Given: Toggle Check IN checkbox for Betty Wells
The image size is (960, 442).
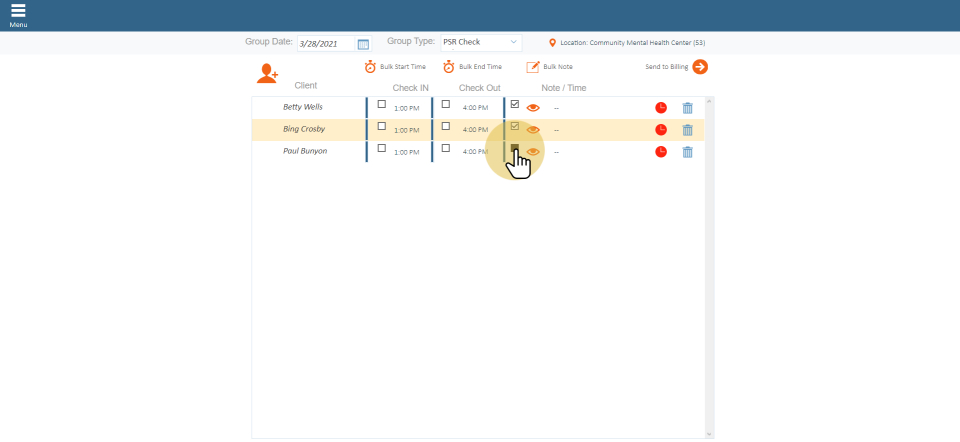Looking at the screenshot, I should click(381, 104).
